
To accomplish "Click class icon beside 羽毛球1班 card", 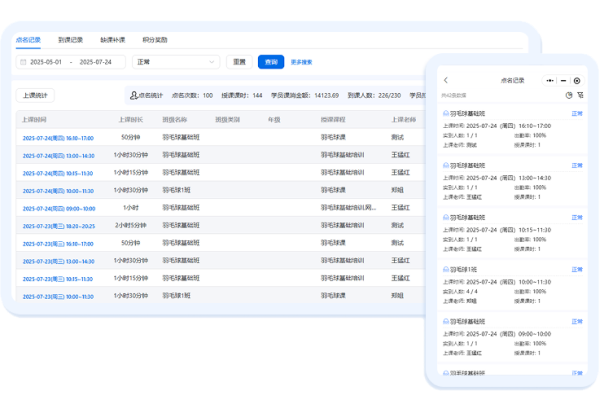I will coord(446,269).
